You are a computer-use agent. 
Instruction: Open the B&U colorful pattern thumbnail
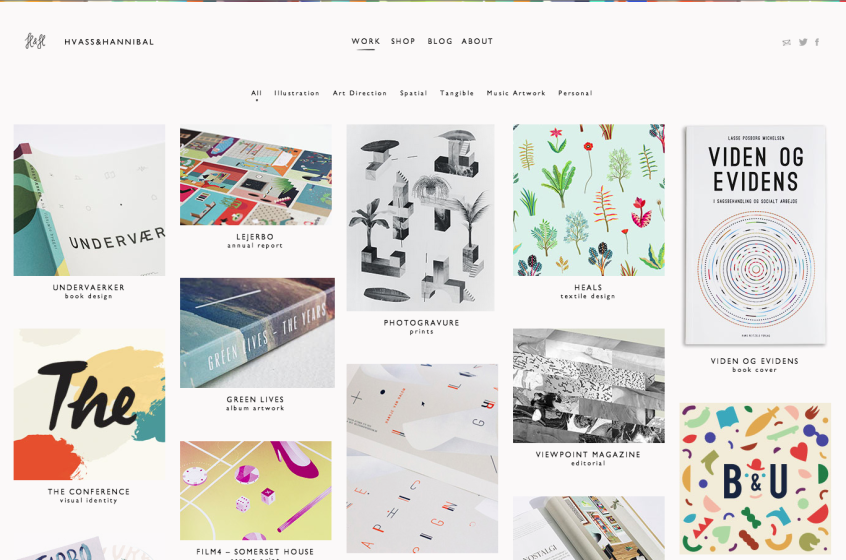click(x=755, y=479)
